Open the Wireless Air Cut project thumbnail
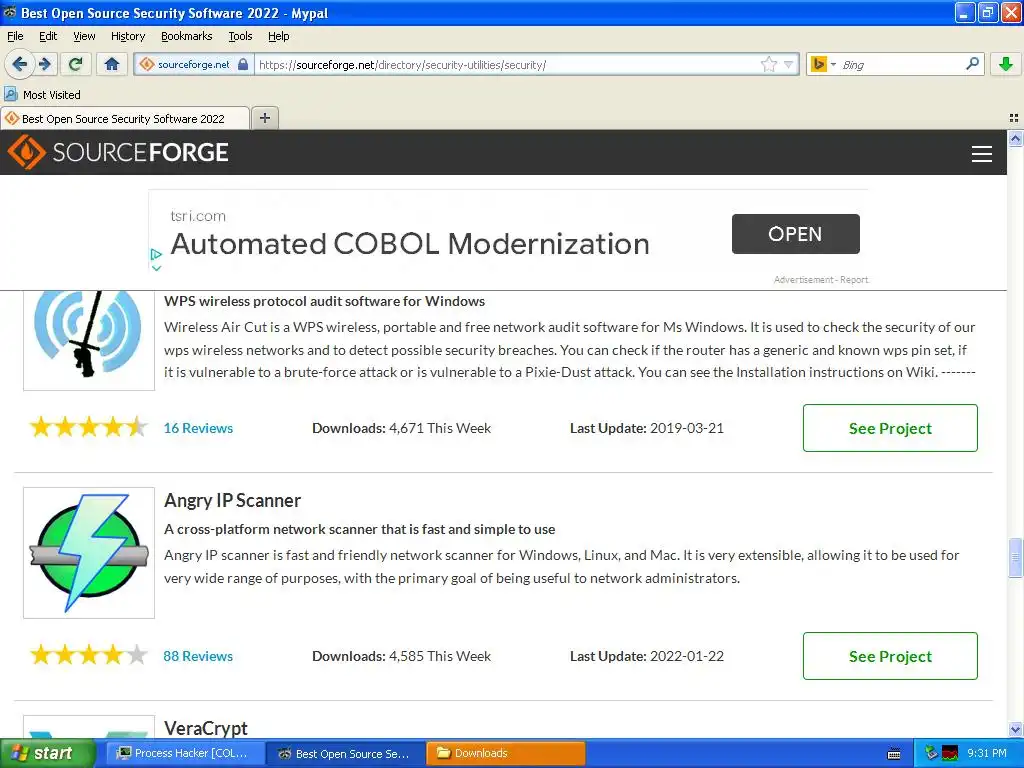The height and width of the screenshot is (768, 1024). coord(89,340)
